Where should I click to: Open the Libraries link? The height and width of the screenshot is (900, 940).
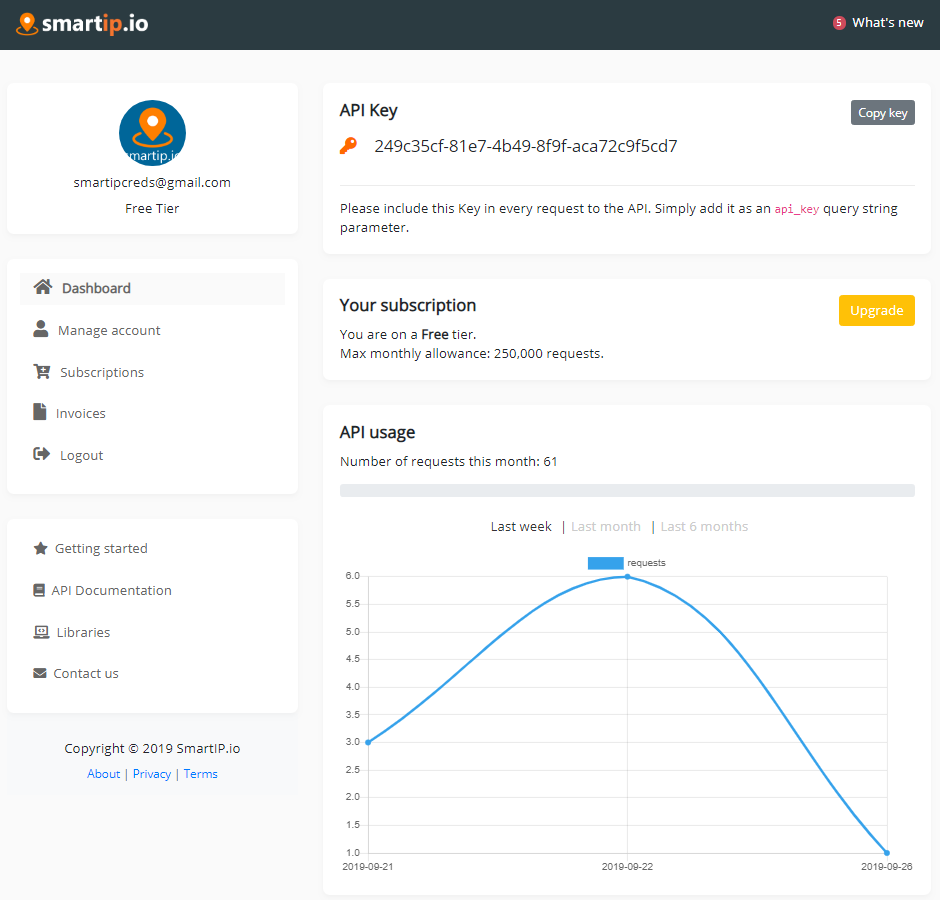tap(83, 633)
